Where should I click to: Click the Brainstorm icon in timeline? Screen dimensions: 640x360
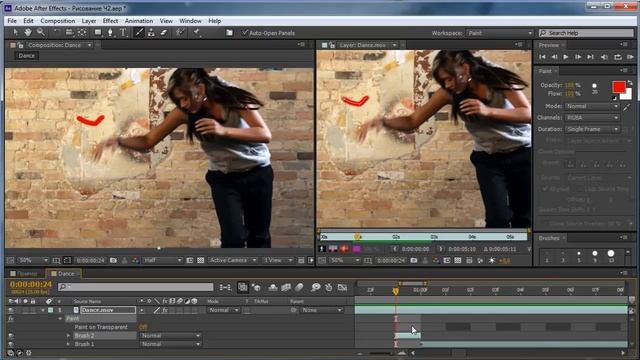(315, 287)
